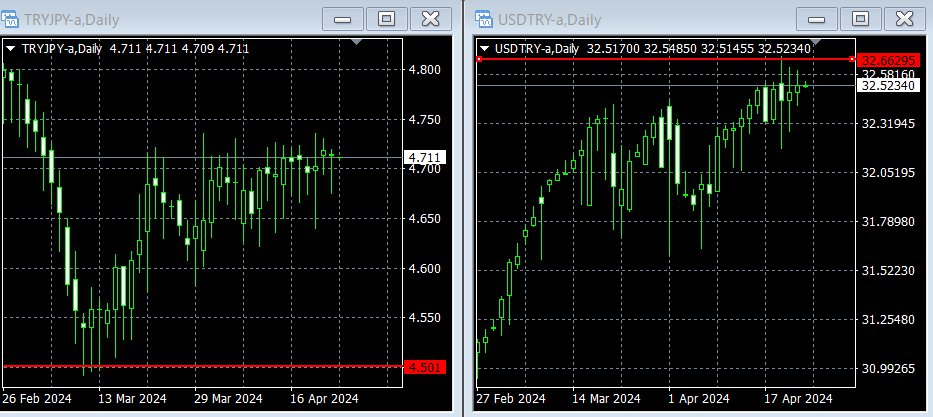Click the chart shift marker in USDTRY chart
Screen dimensions: 933x417
(x=815, y=42)
